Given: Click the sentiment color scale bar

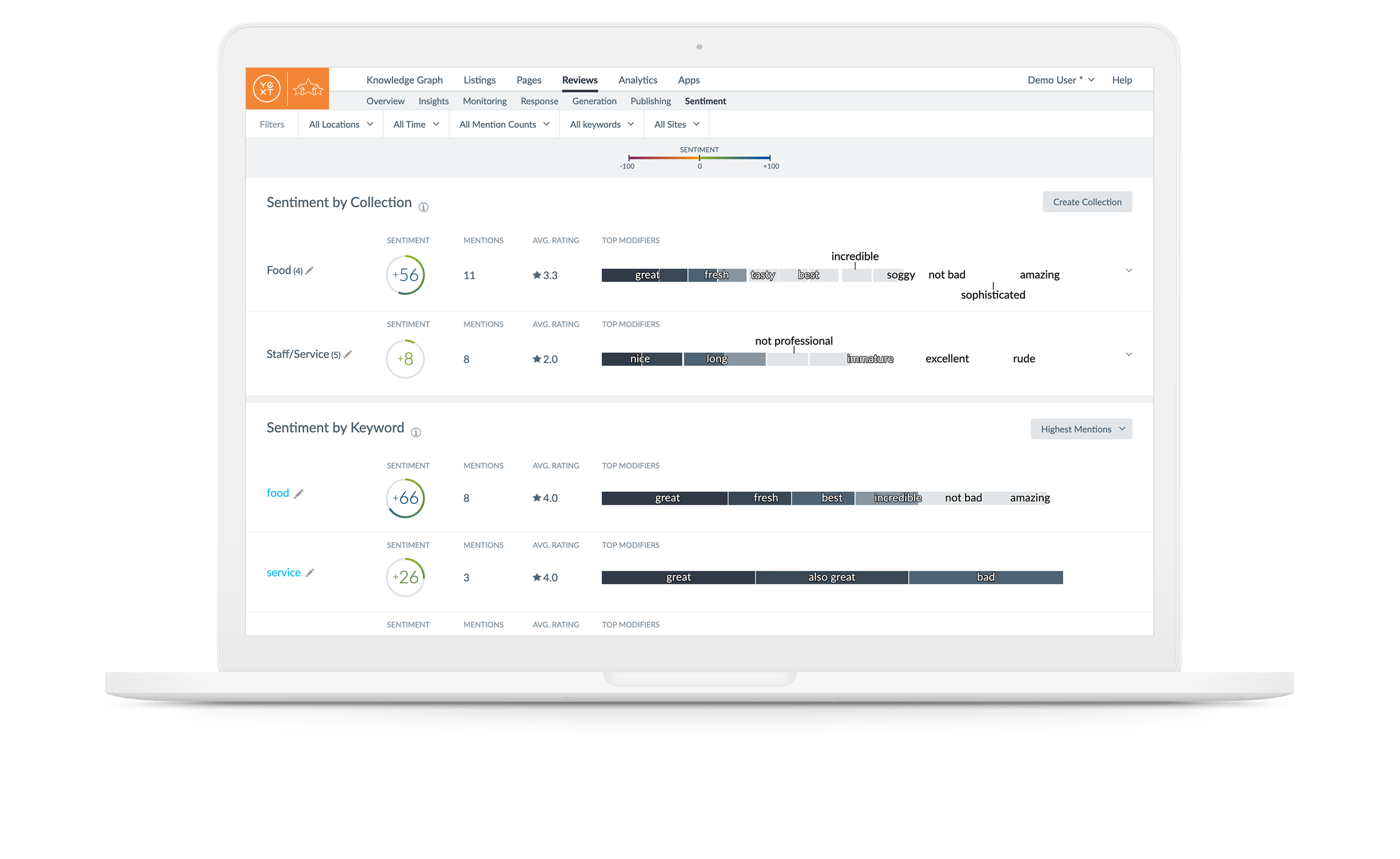Looking at the screenshot, I should [x=700, y=157].
